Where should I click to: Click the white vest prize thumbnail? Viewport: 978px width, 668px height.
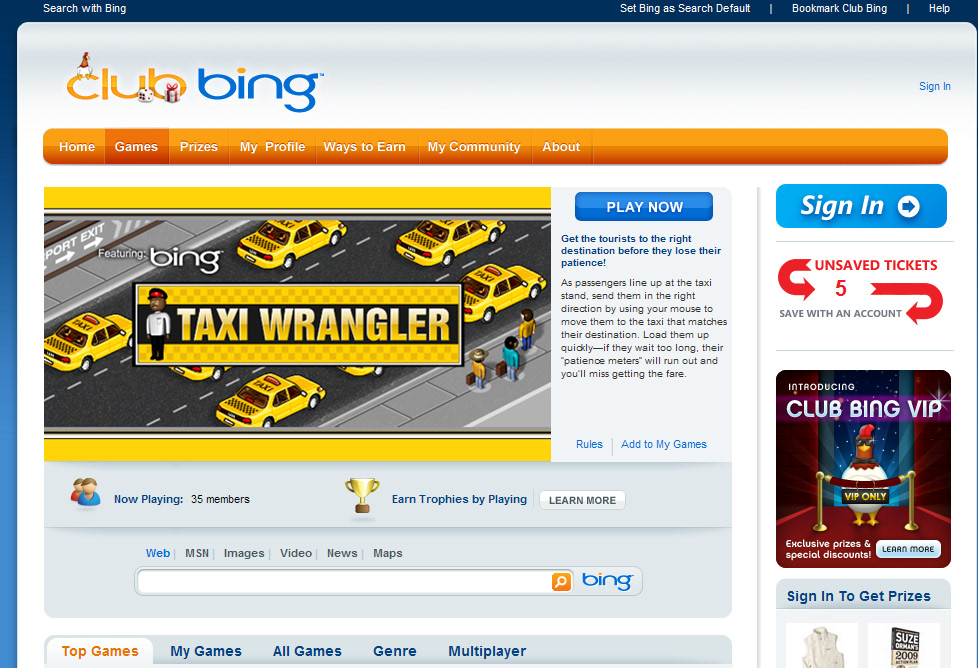822,646
